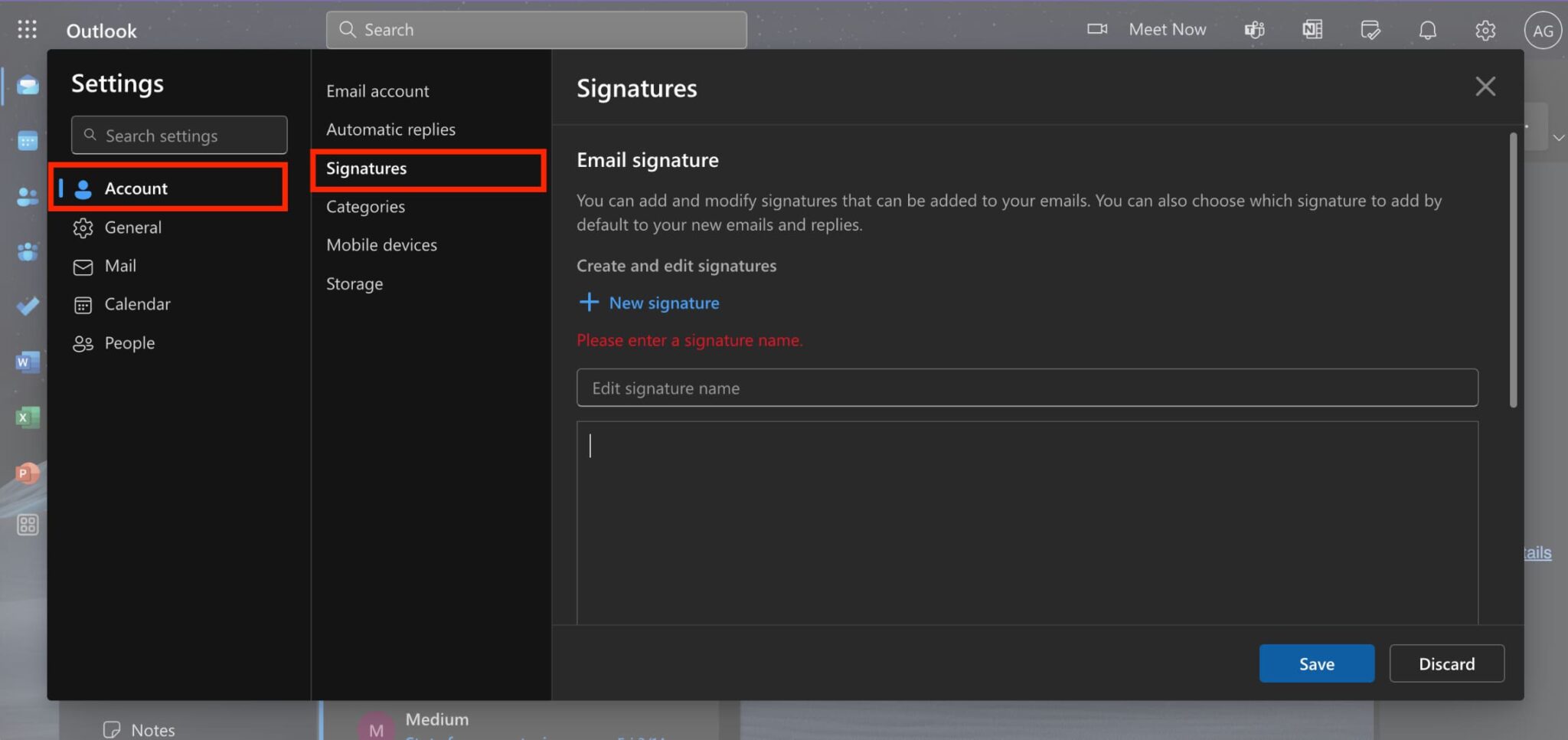The height and width of the screenshot is (740, 1568).
Task: Switch to the Categories settings page
Action: click(365, 206)
